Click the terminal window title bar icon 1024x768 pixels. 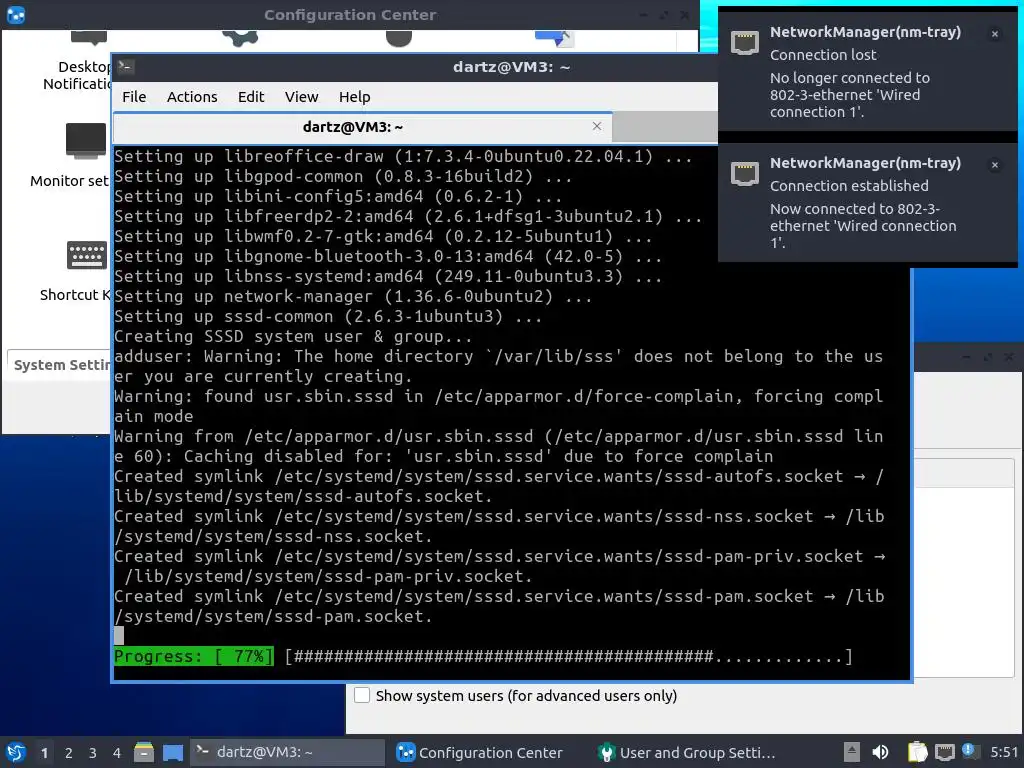point(126,67)
